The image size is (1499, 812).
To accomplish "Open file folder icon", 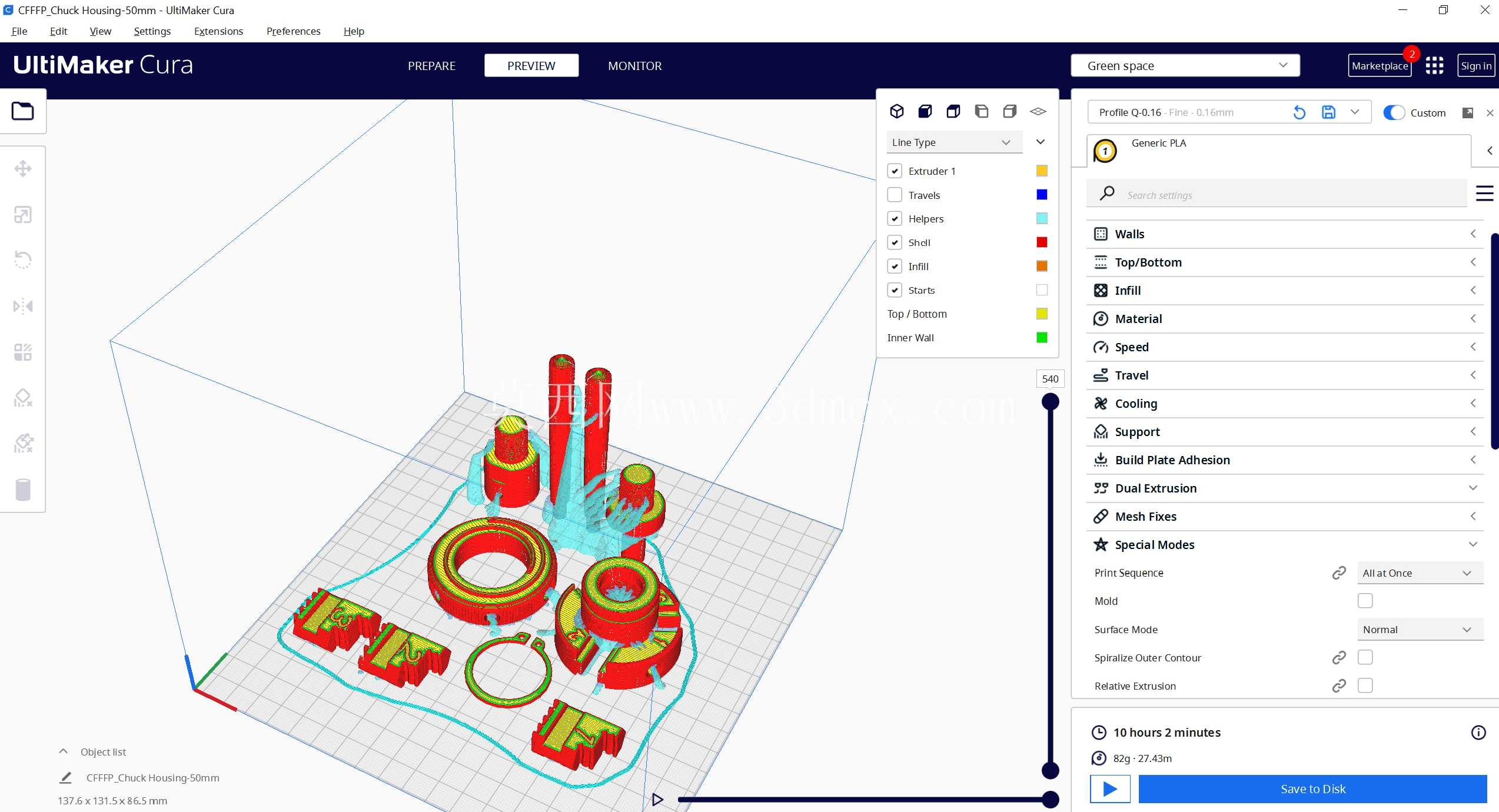I will tap(23, 111).
